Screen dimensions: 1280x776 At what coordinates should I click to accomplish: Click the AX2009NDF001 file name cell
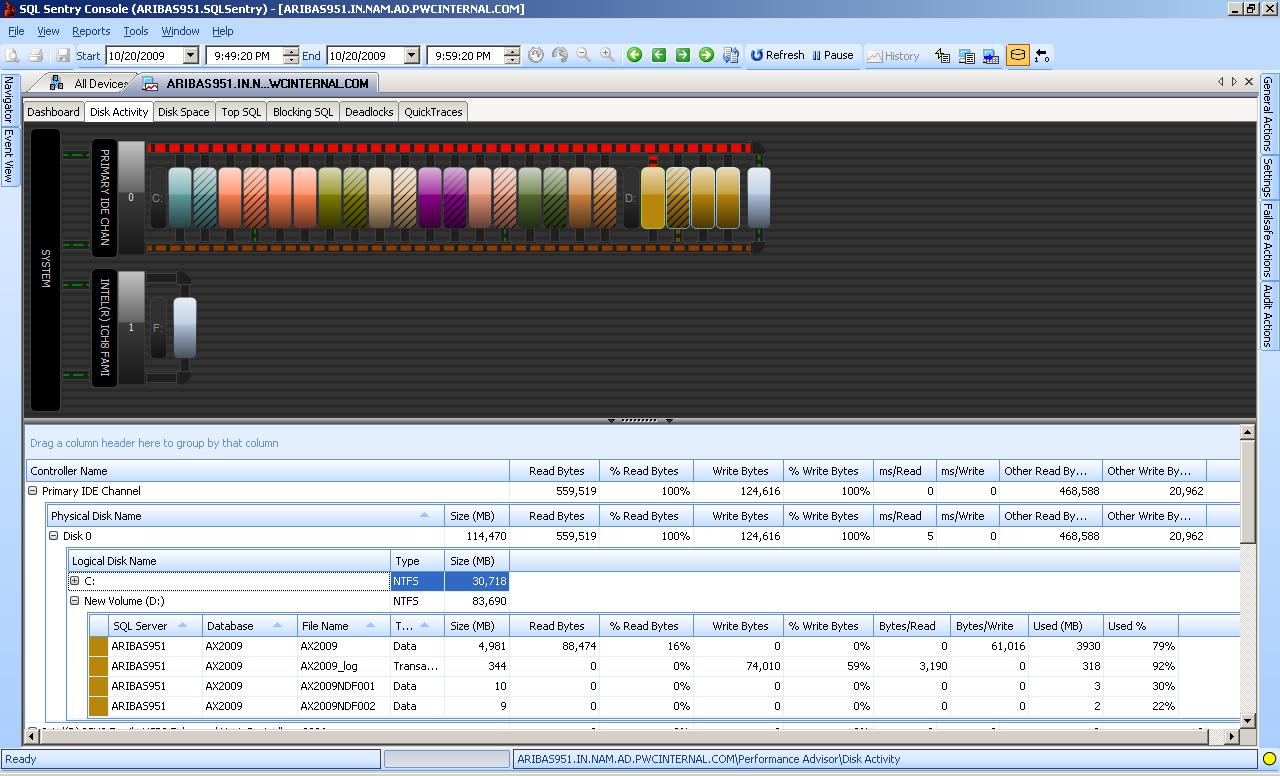[343, 686]
